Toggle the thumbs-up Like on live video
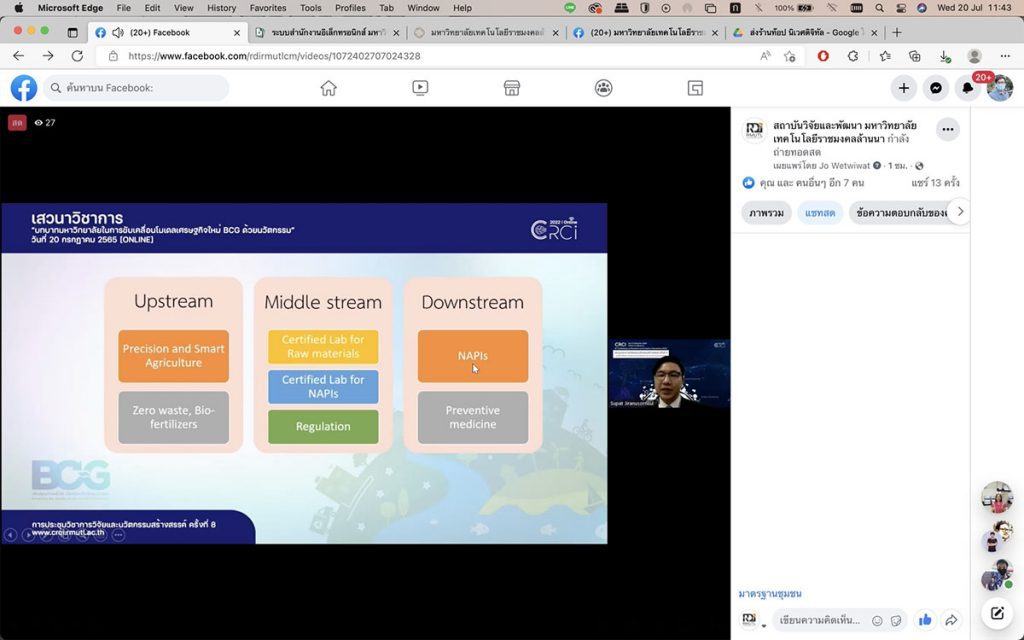Image resolution: width=1024 pixels, height=640 pixels. tap(925, 620)
